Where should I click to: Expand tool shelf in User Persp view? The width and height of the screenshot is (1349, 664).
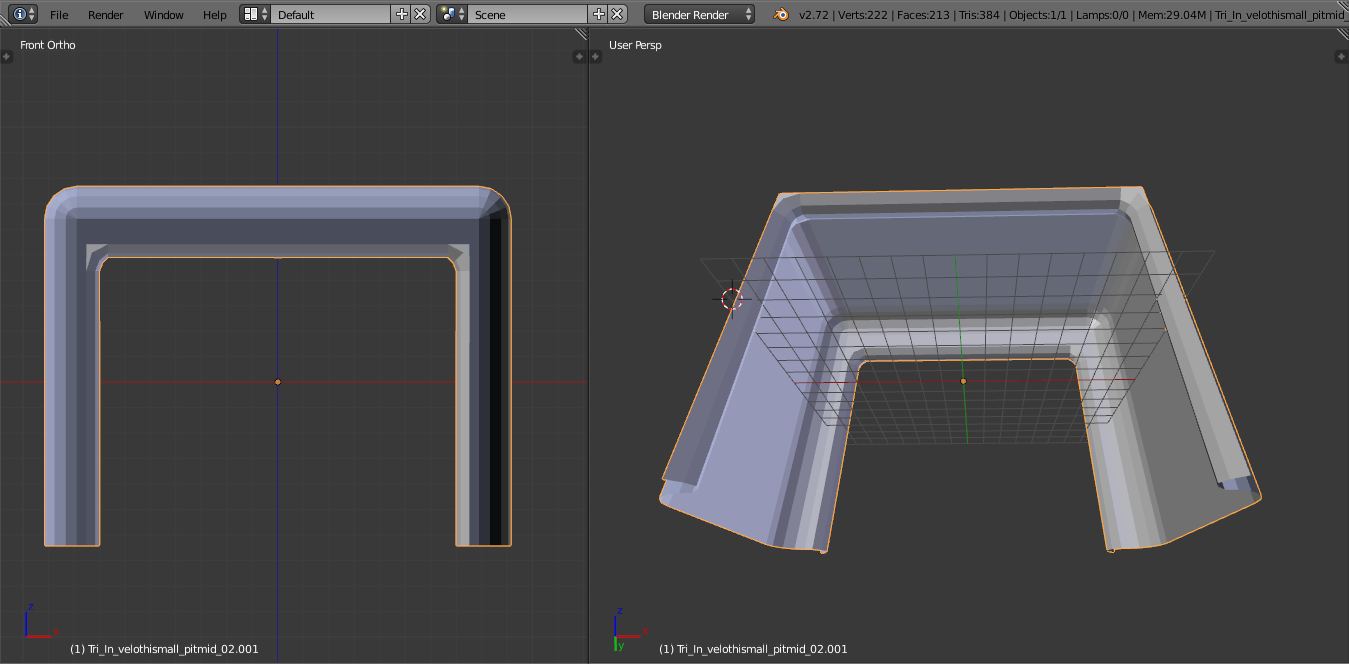pyautogui.click(x=596, y=56)
